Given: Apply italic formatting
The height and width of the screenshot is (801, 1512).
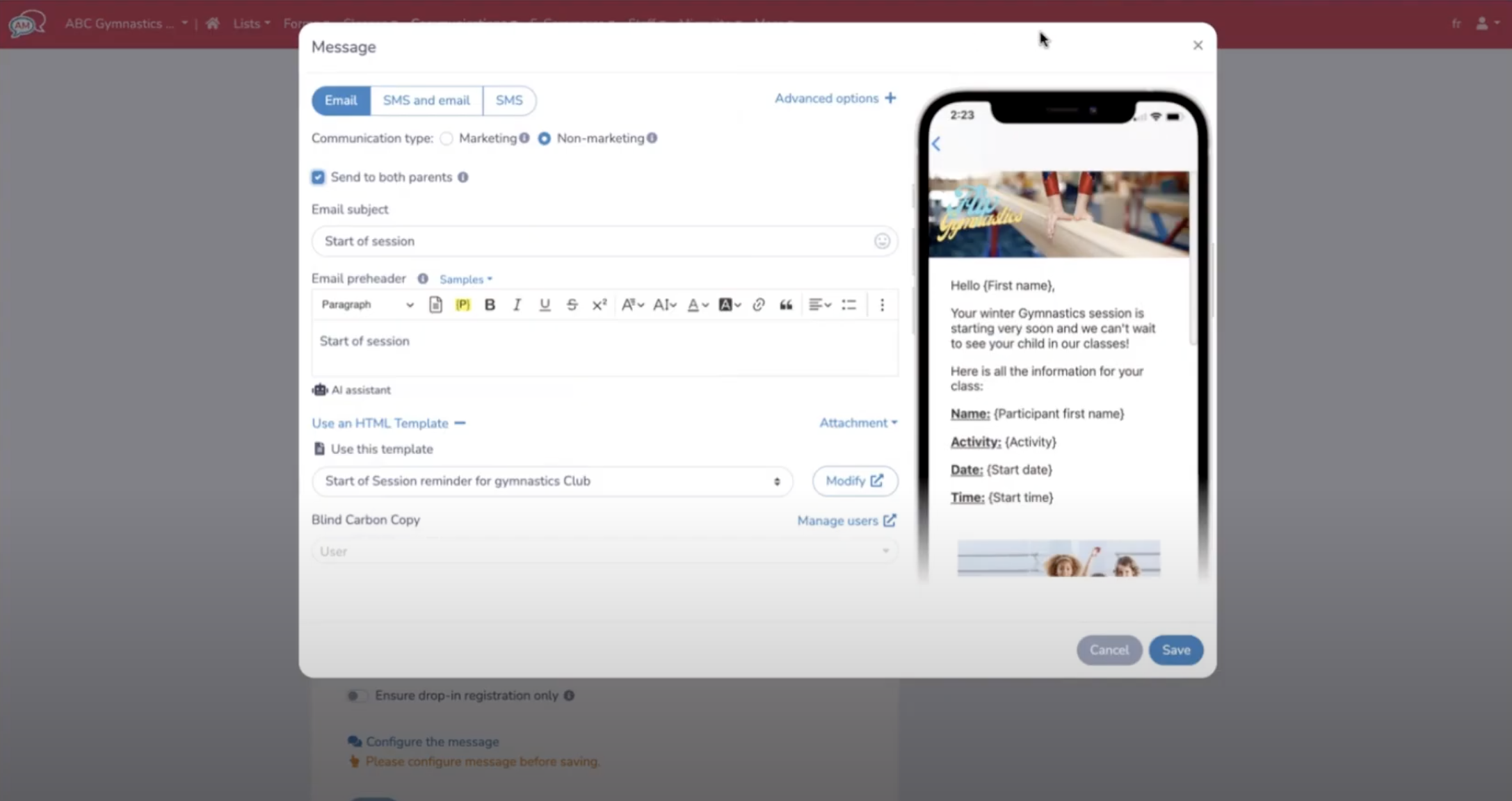Looking at the screenshot, I should [x=517, y=305].
